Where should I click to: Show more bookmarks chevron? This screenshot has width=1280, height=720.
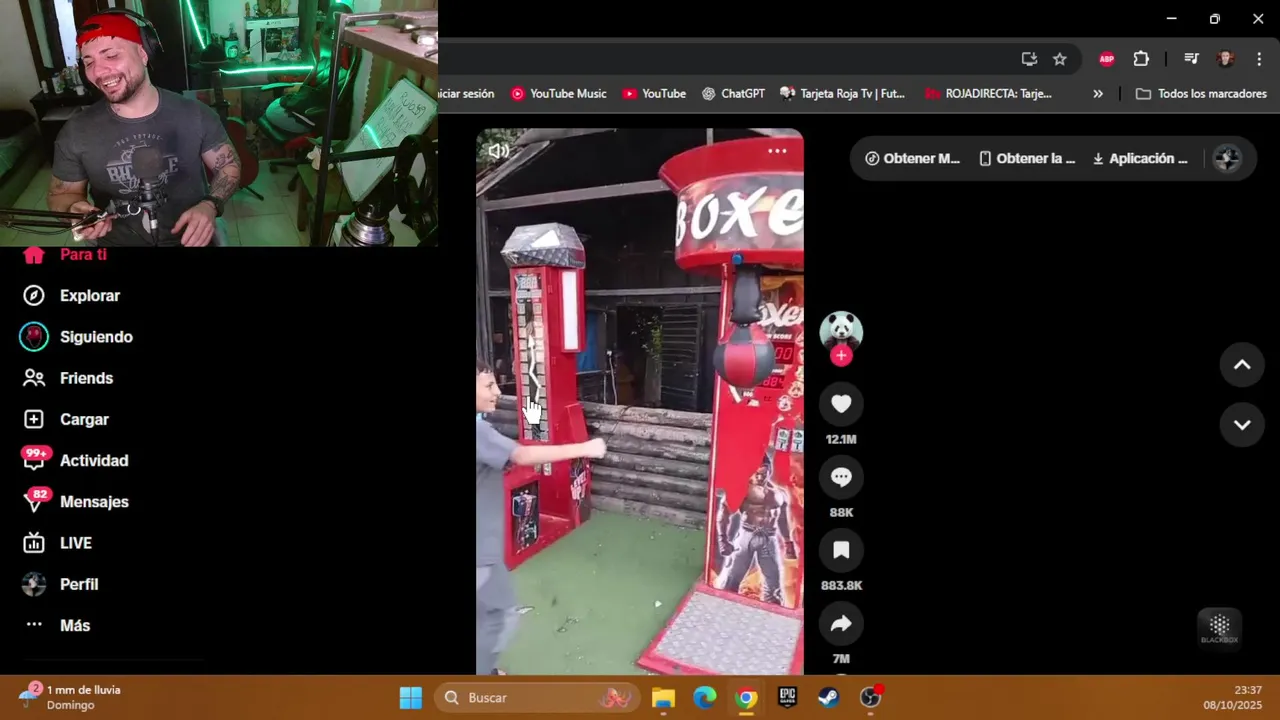click(1098, 94)
